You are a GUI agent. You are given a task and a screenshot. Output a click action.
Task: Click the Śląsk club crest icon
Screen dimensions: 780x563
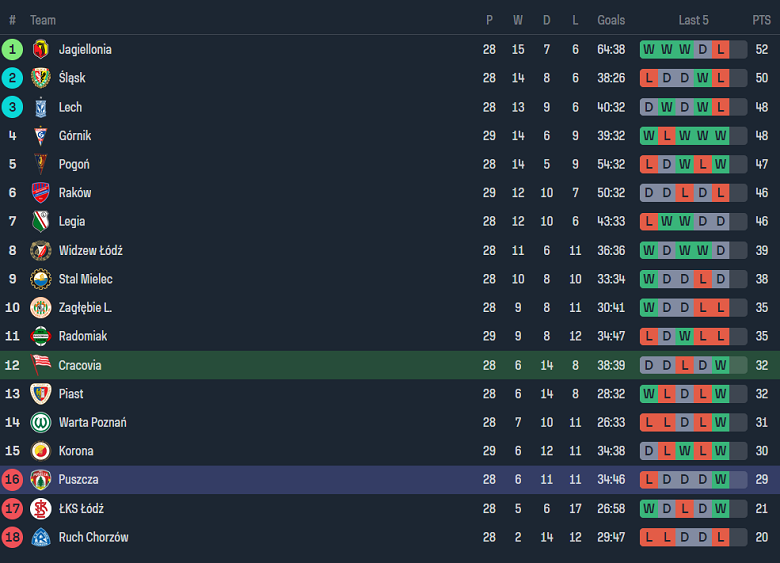(40, 78)
